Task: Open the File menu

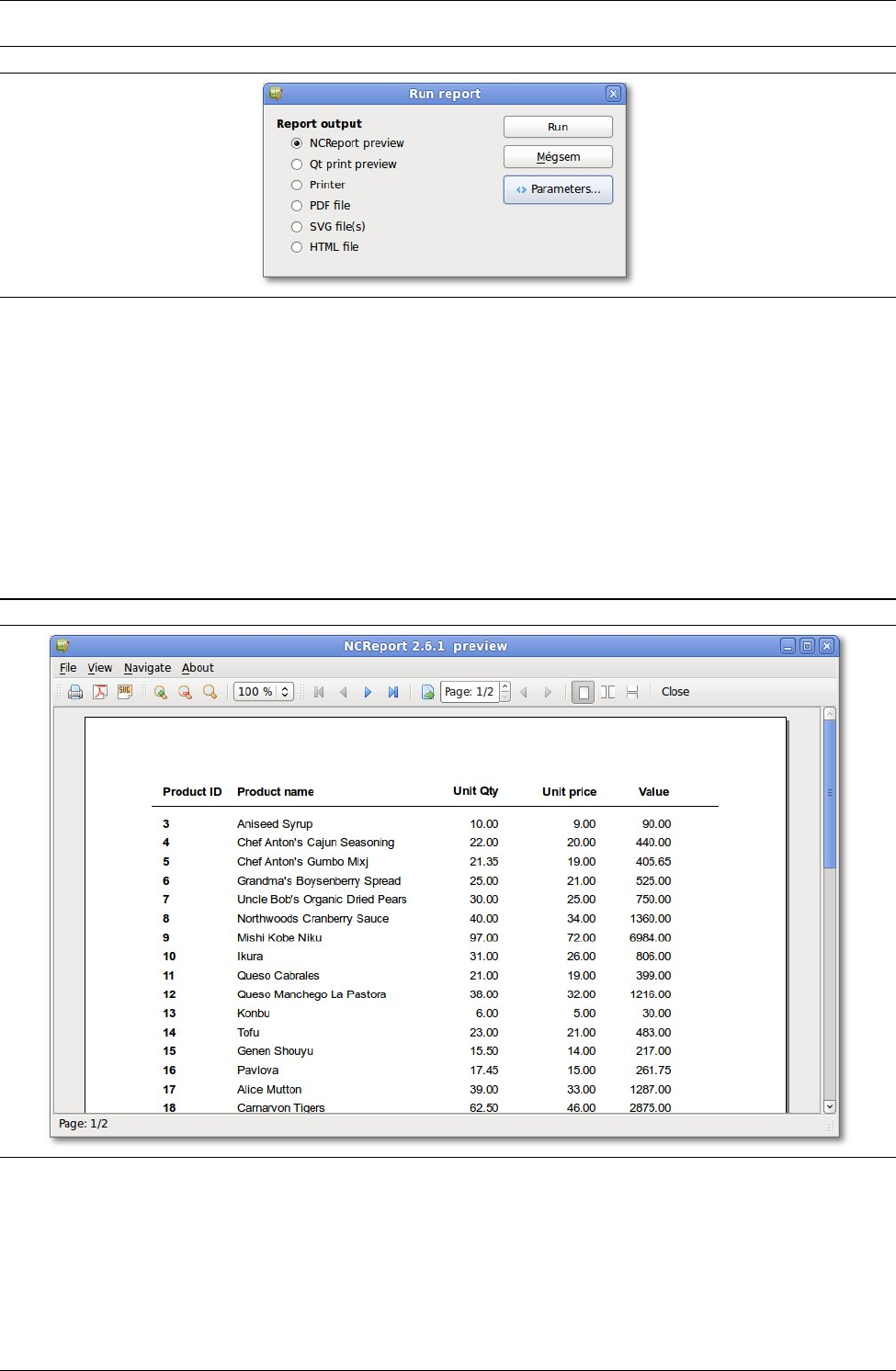Action: [x=68, y=668]
